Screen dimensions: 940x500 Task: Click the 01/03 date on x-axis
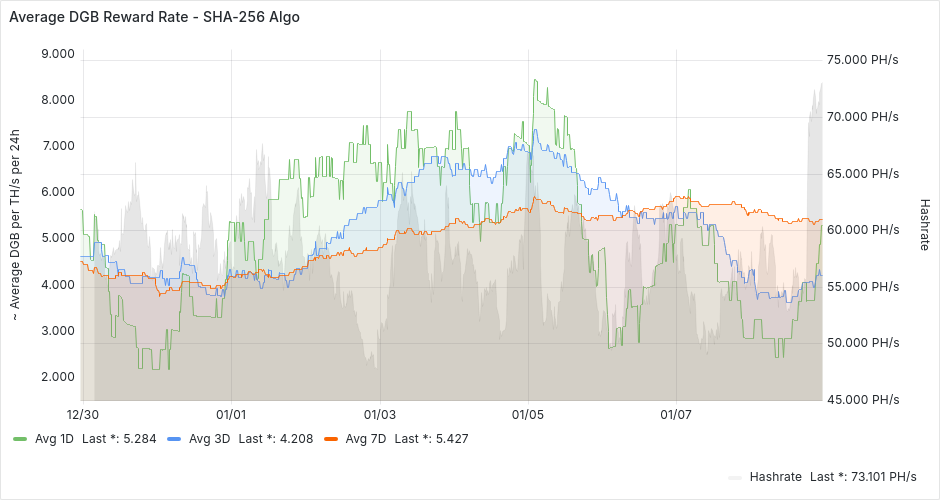pyautogui.click(x=380, y=414)
